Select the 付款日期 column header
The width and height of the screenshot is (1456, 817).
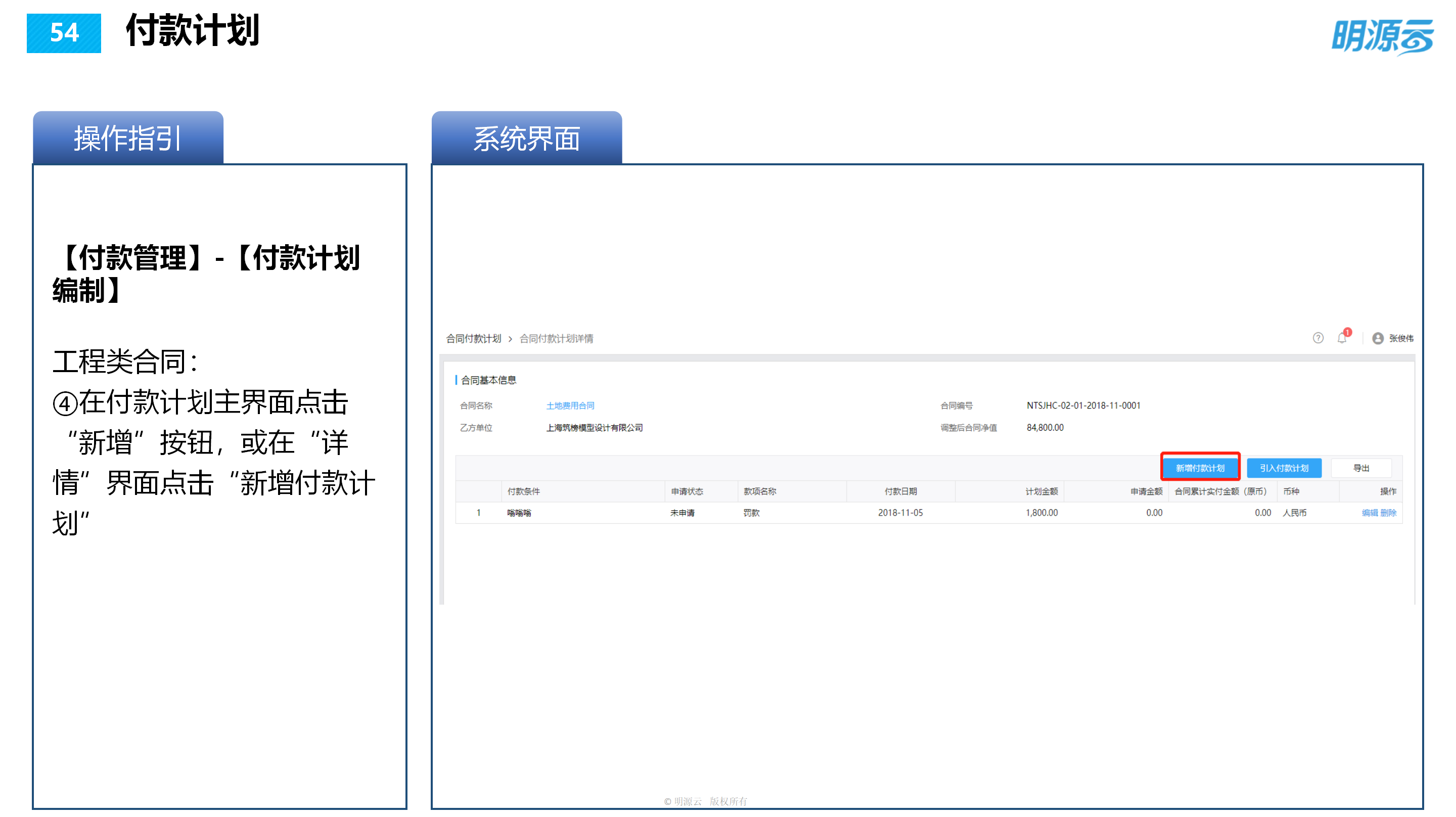pyautogui.click(x=900, y=491)
